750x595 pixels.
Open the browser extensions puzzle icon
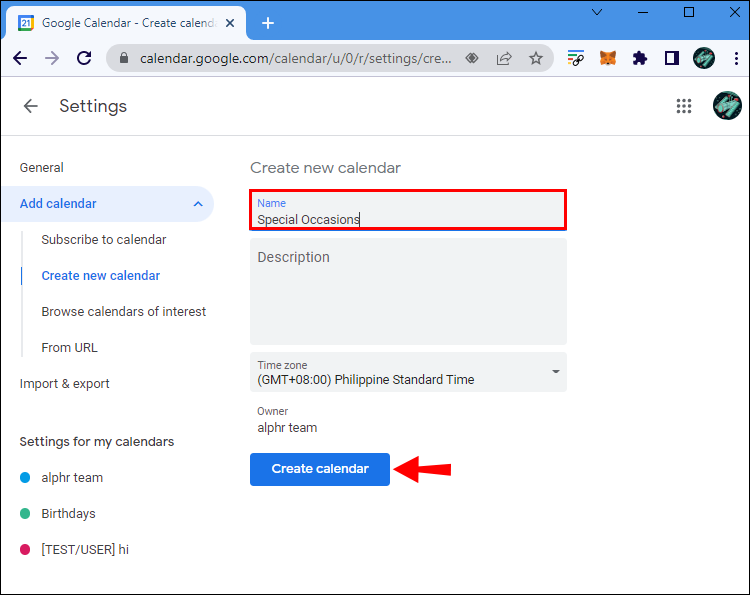pyautogui.click(x=639, y=58)
